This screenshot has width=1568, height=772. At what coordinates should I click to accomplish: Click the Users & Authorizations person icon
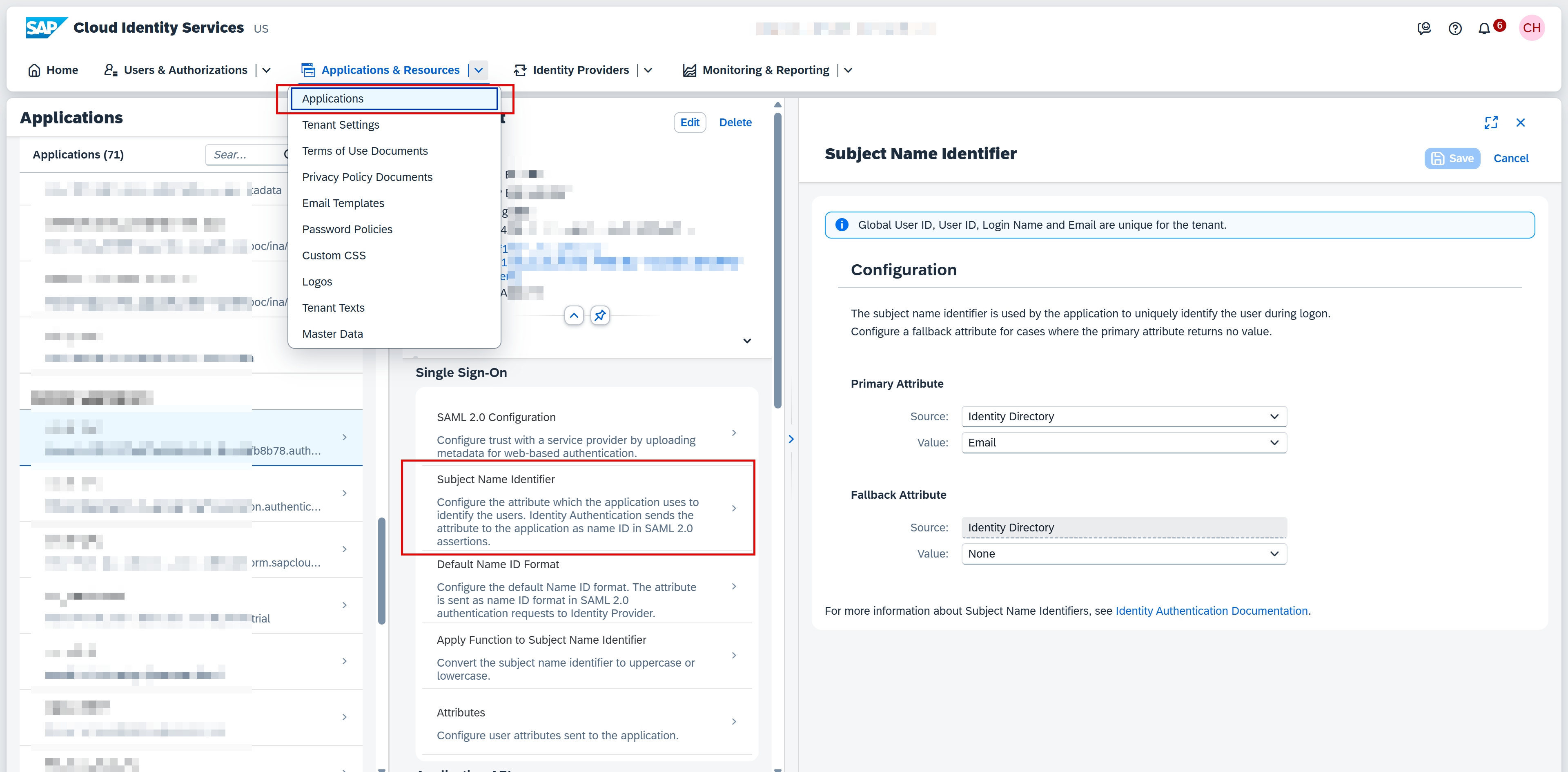pyautogui.click(x=111, y=70)
